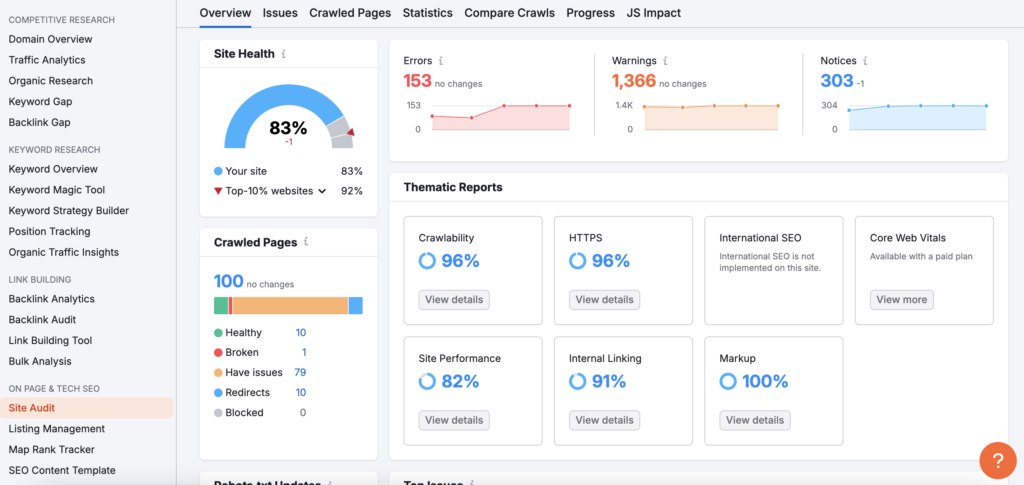Open Keyword Overview in the sidebar
Screen dimensions: 1024x485
click(53, 169)
